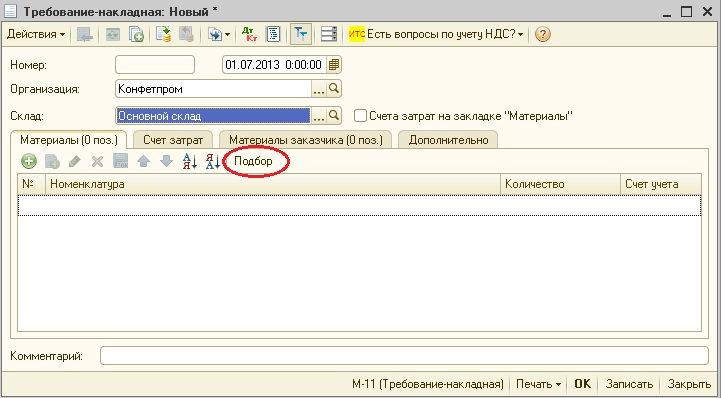Image resolution: width=721 pixels, height=398 pixels.
Task: Click the help question-mark icon
Action: click(x=543, y=34)
